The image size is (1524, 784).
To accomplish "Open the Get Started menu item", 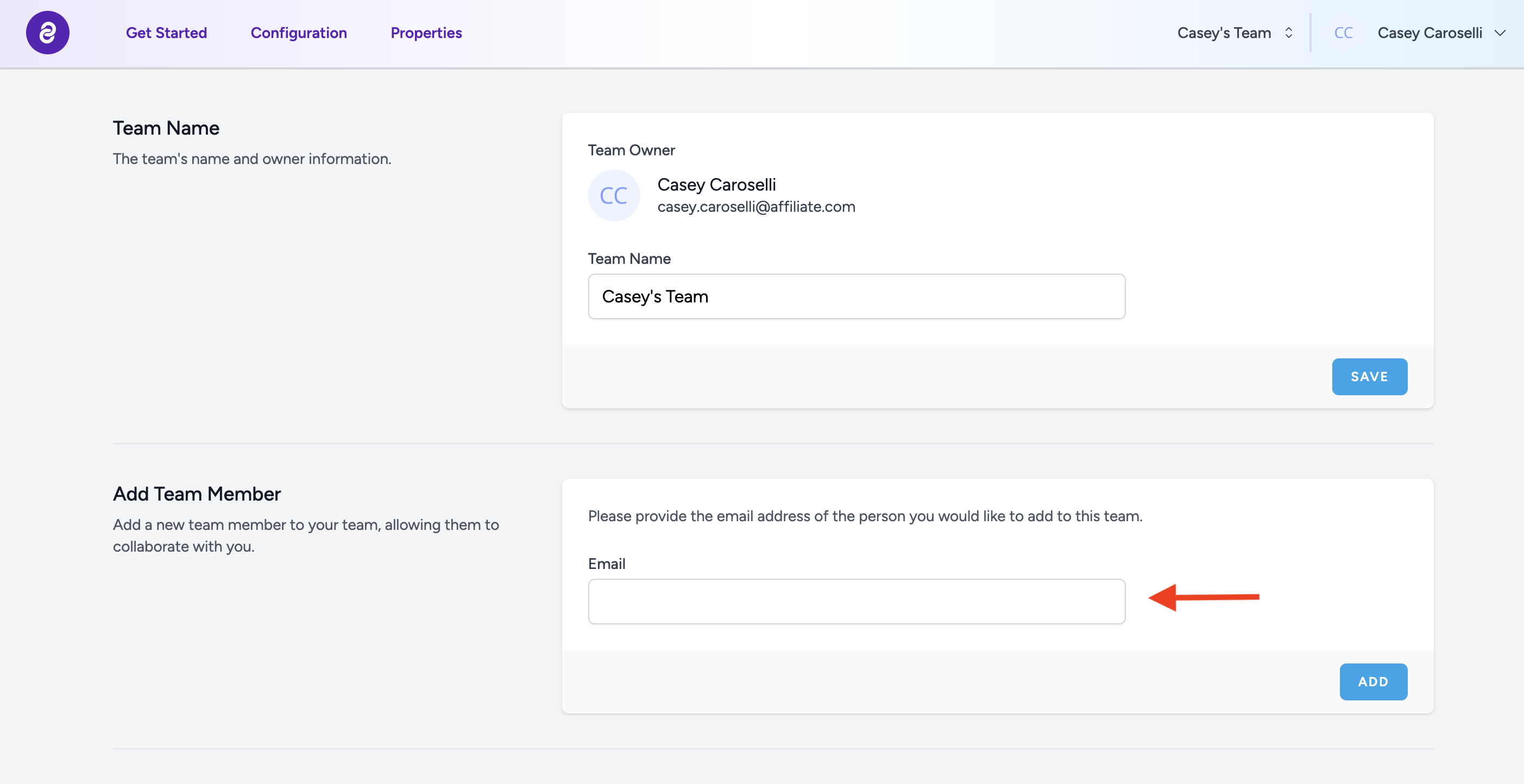I will coord(166,33).
